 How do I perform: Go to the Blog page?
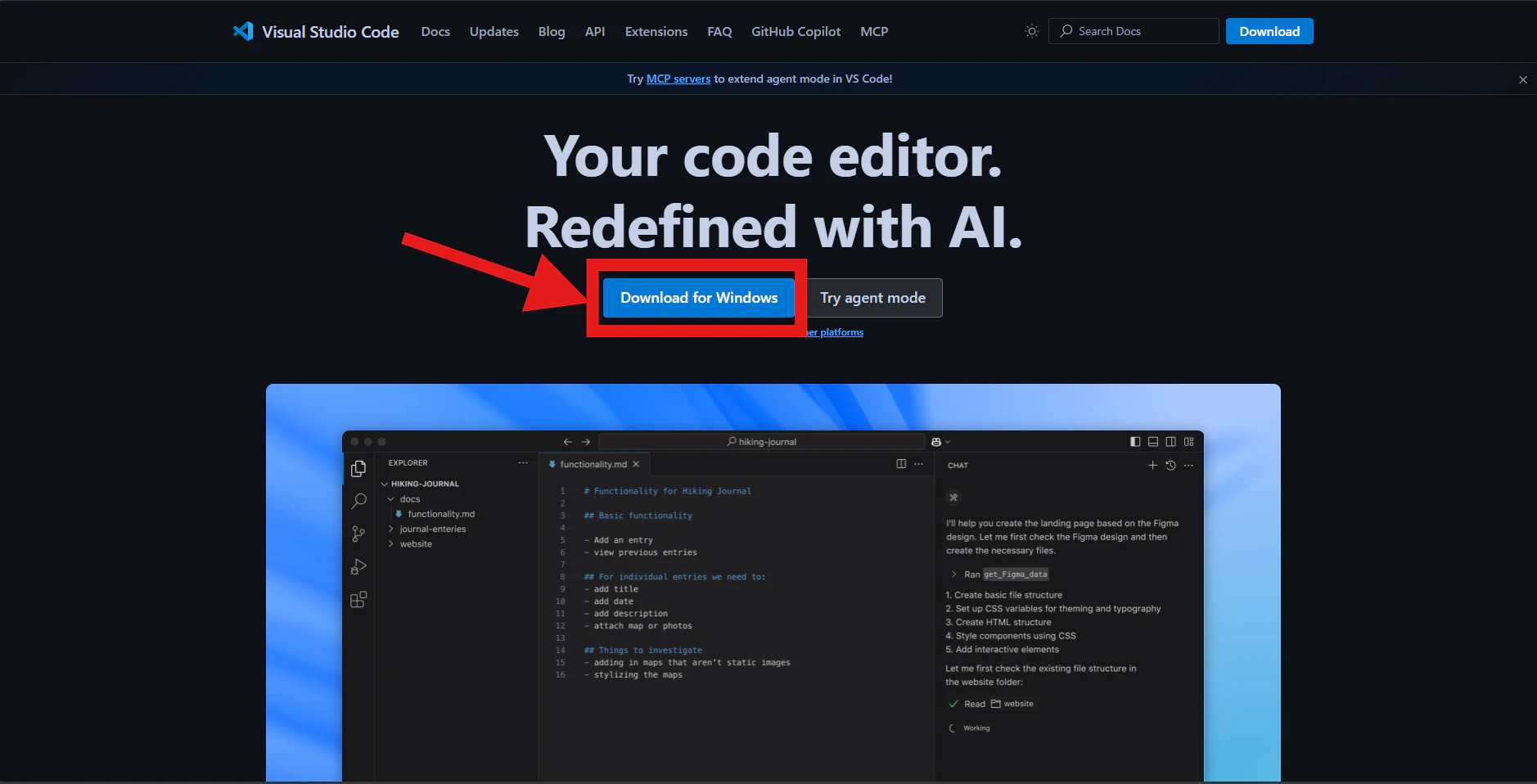pos(552,31)
